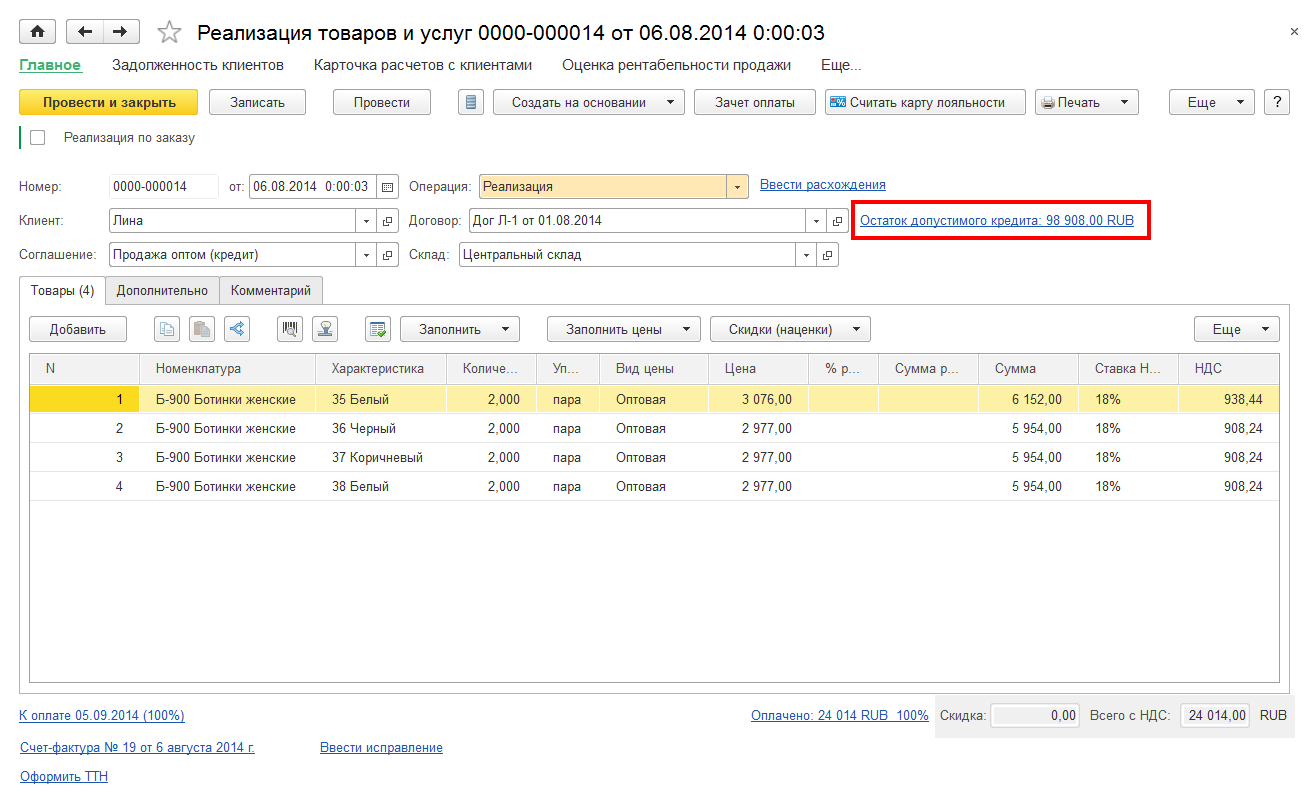
Task: Click the Скидка amount field
Action: point(1035,715)
